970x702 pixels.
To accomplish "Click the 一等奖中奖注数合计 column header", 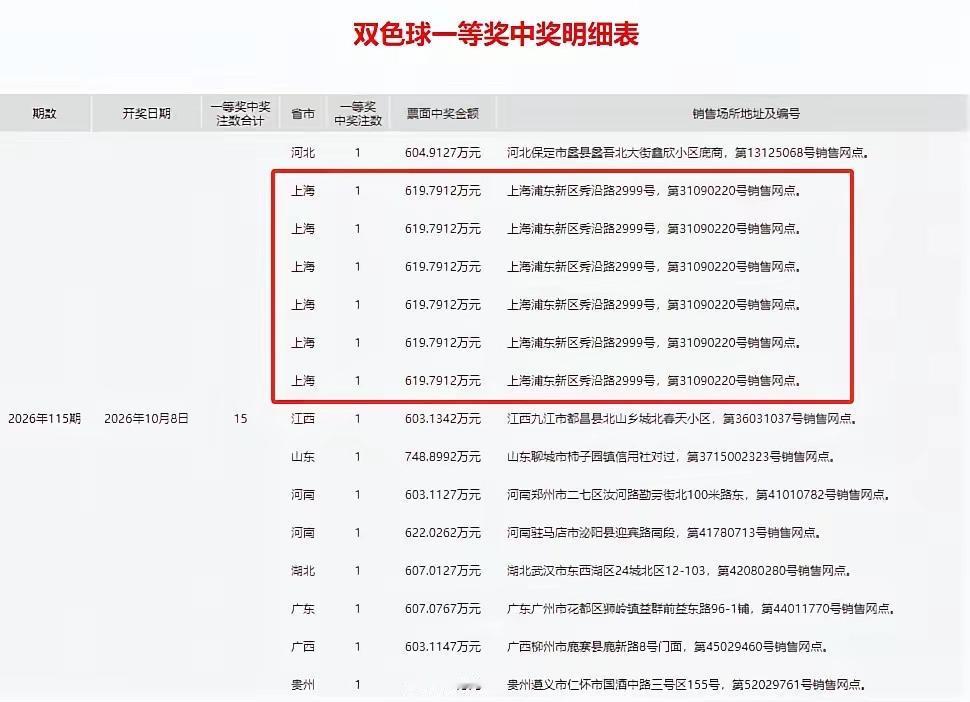I will click(240, 113).
